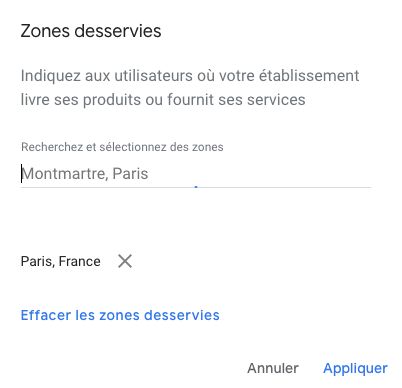Click the Zones desservies dialog title

(x=91, y=31)
